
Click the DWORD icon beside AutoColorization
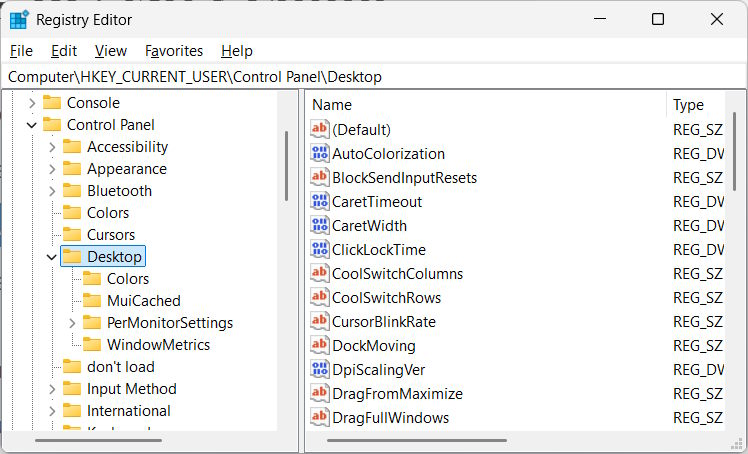[320, 153]
